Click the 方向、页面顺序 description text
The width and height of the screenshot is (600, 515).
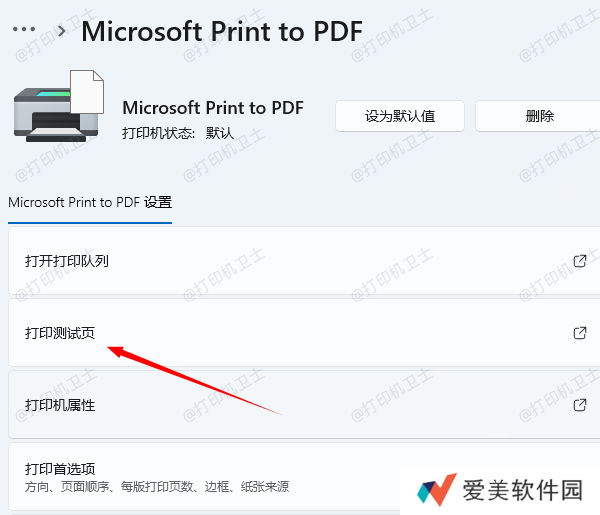click(x=157, y=487)
